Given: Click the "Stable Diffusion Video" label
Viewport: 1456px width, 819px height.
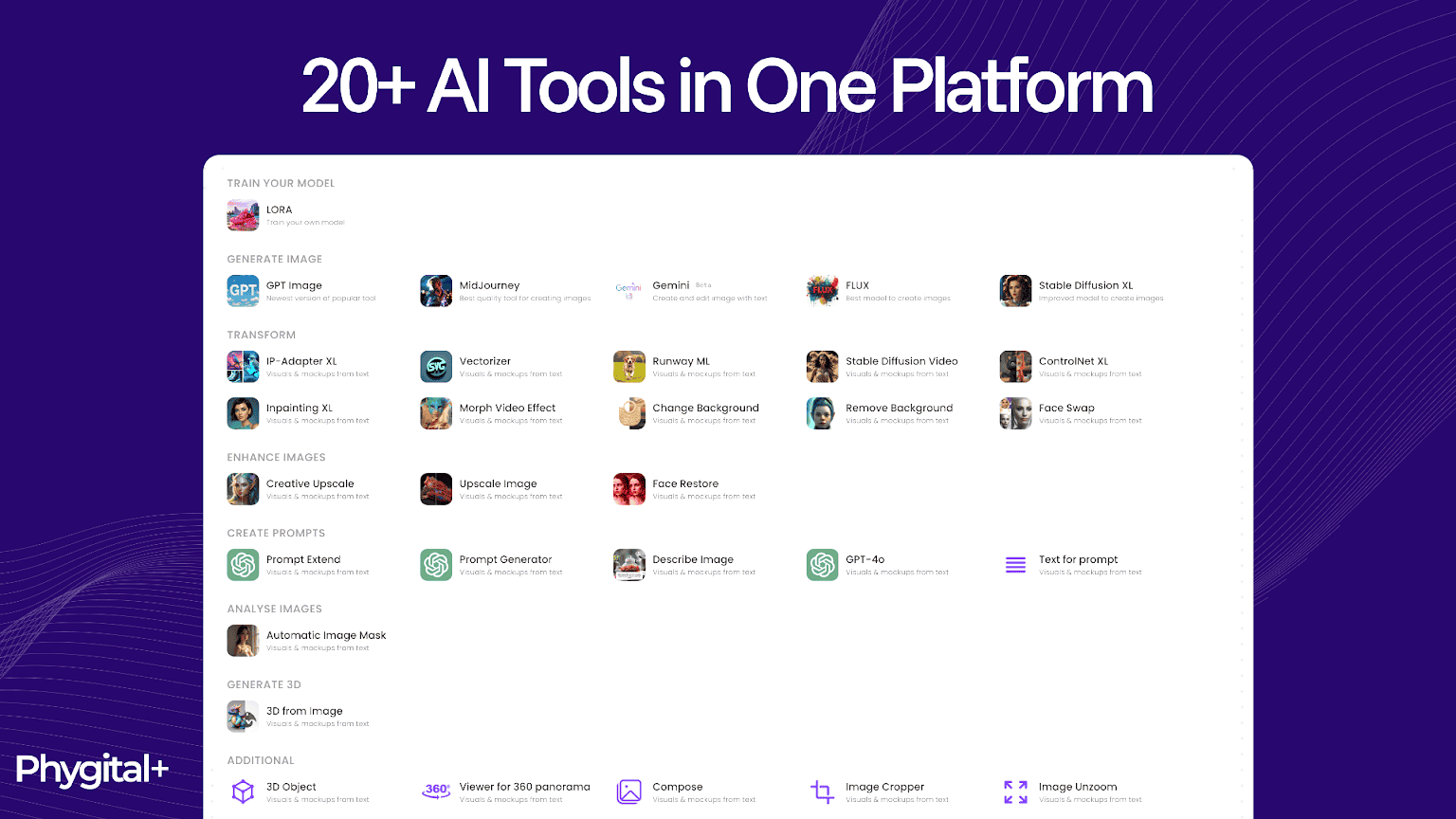Looking at the screenshot, I should (901, 361).
